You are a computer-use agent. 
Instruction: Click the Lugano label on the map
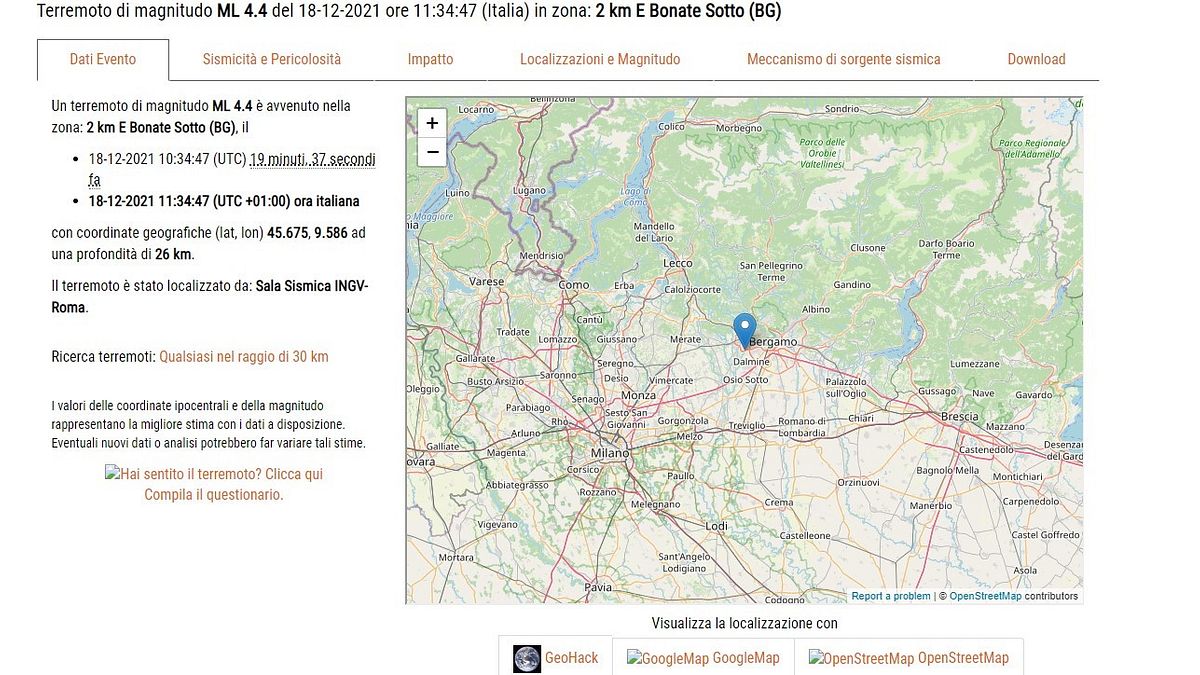point(529,190)
